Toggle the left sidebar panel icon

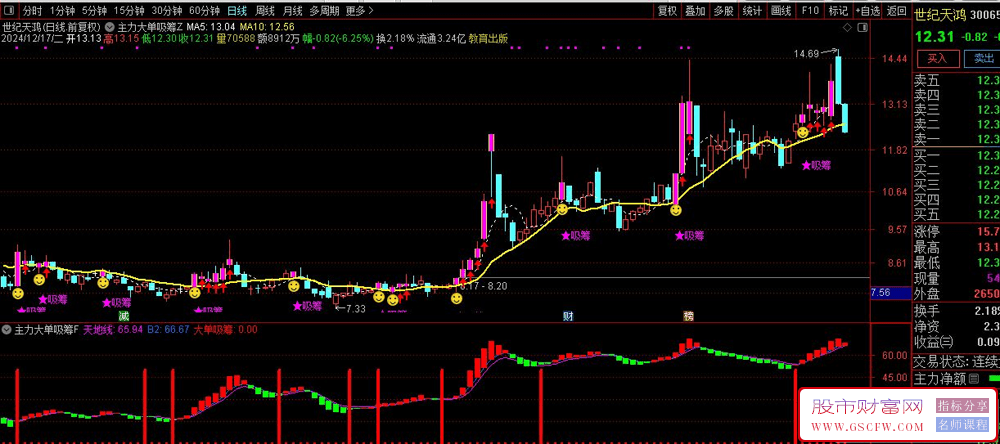click(x=8, y=11)
